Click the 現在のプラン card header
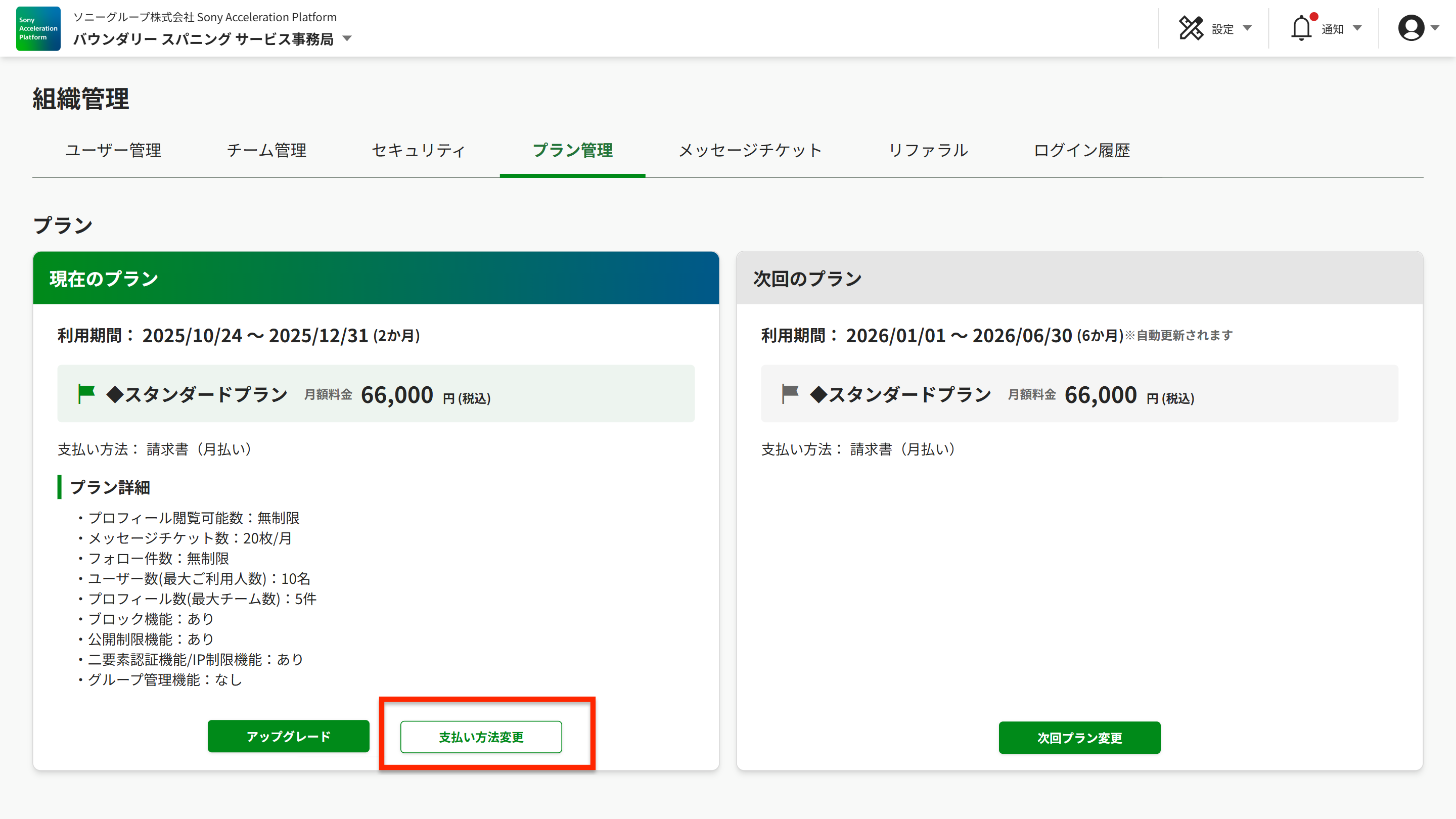Viewport: 1456px width, 819px height. (x=376, y=278)
